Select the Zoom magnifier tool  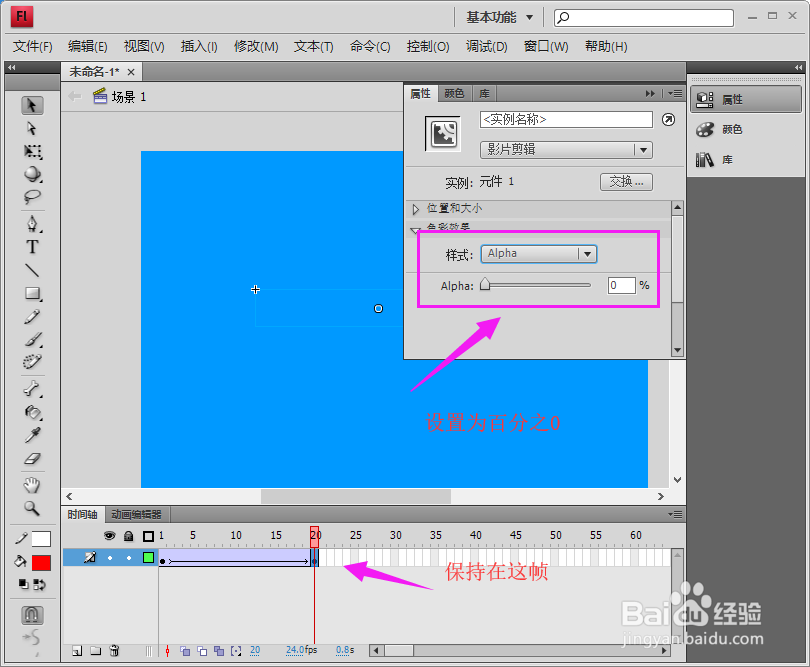[x=32, y=508]
